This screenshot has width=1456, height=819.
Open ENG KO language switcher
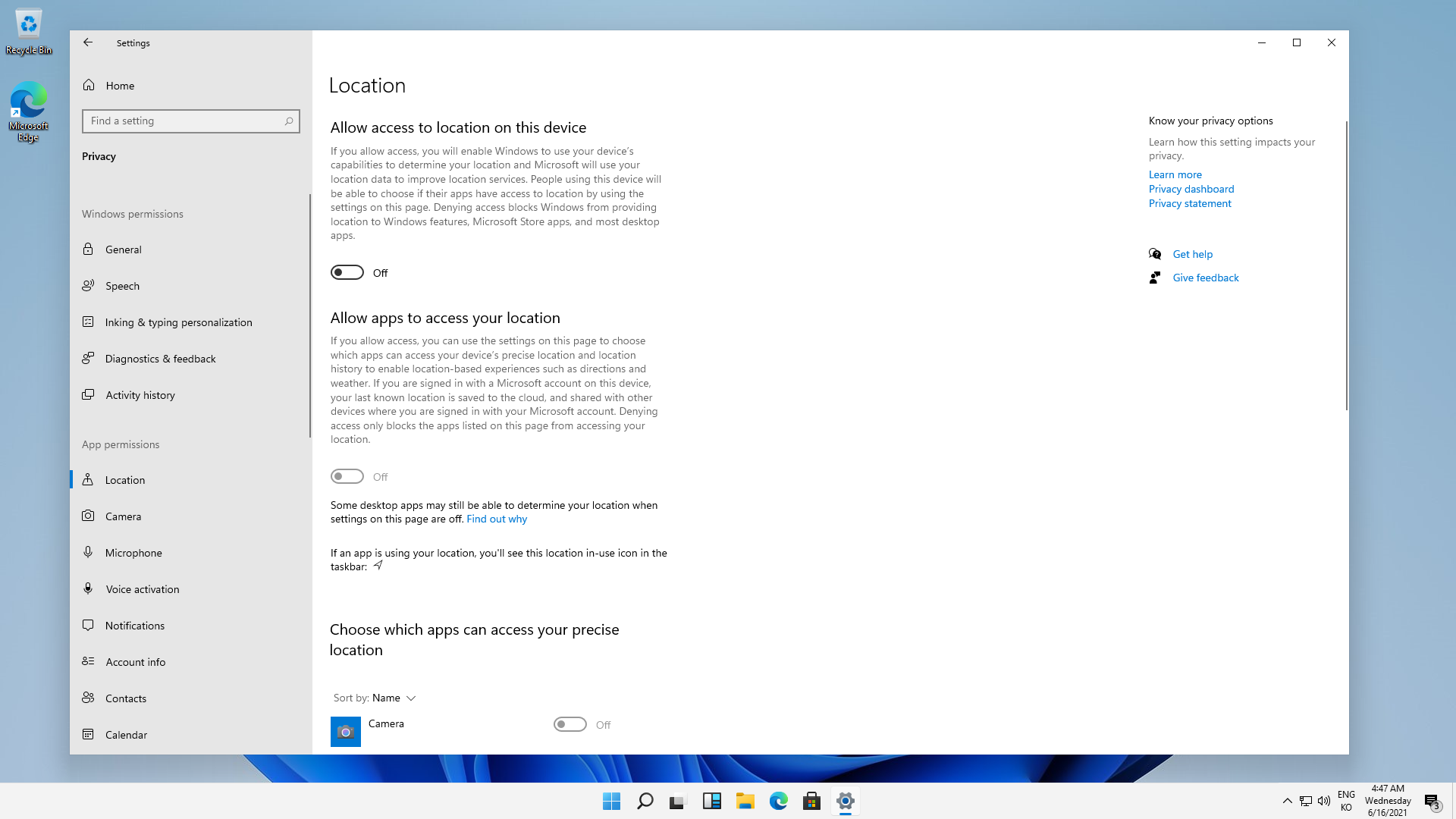pyautogui.click(x=1346, y=801)
